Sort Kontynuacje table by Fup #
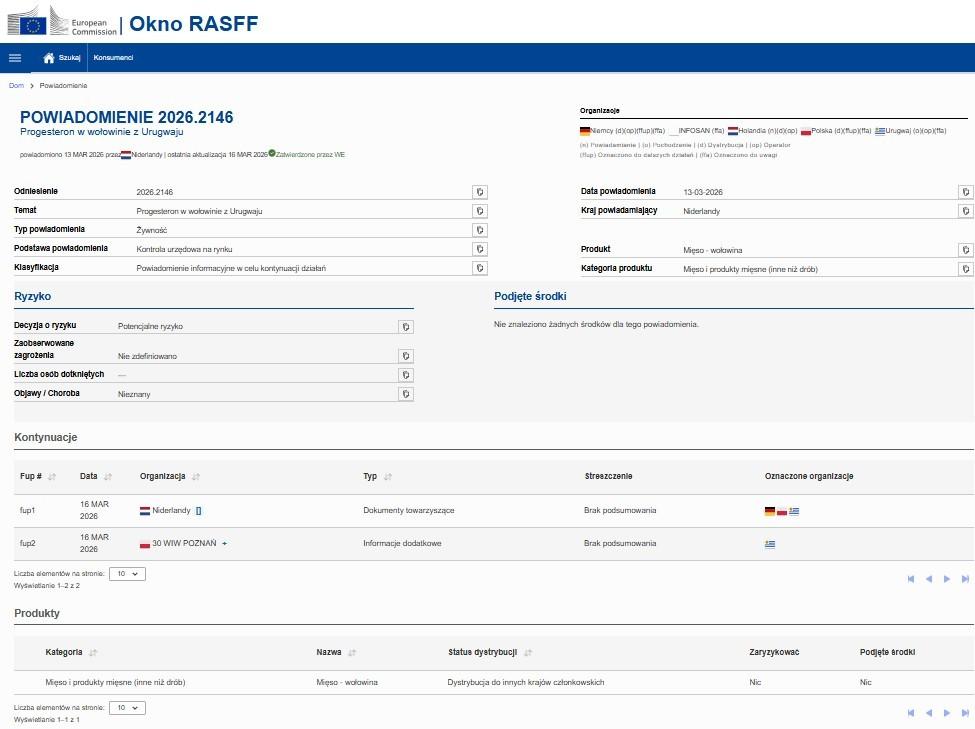This screenshot has height=729, width=975. coord(52,477)
